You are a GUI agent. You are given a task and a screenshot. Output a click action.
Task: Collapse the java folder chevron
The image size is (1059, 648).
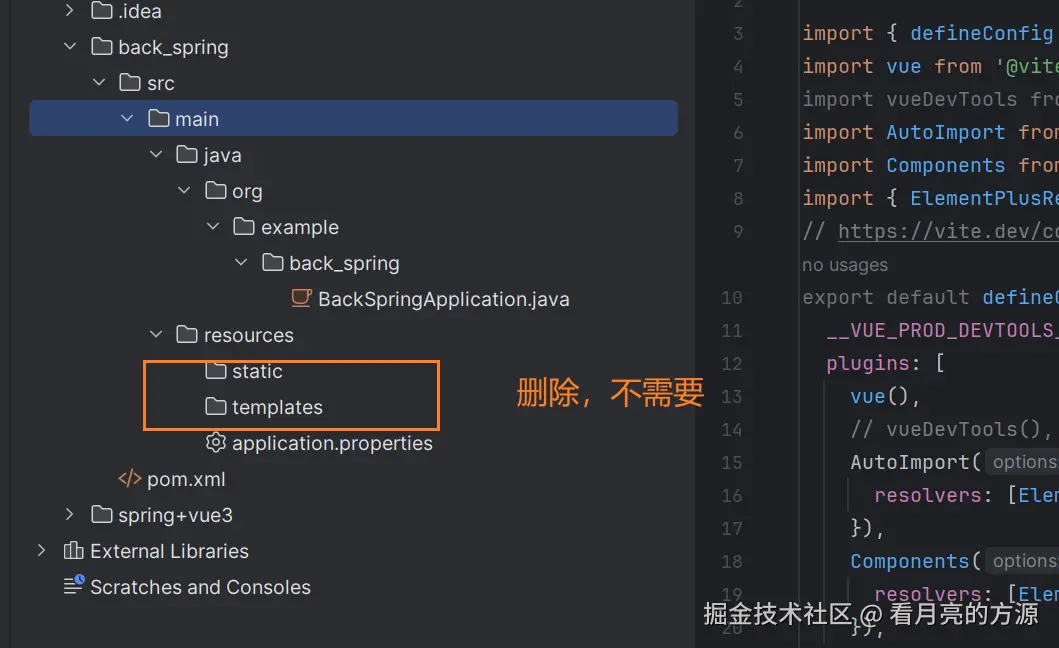pos(155,155)
